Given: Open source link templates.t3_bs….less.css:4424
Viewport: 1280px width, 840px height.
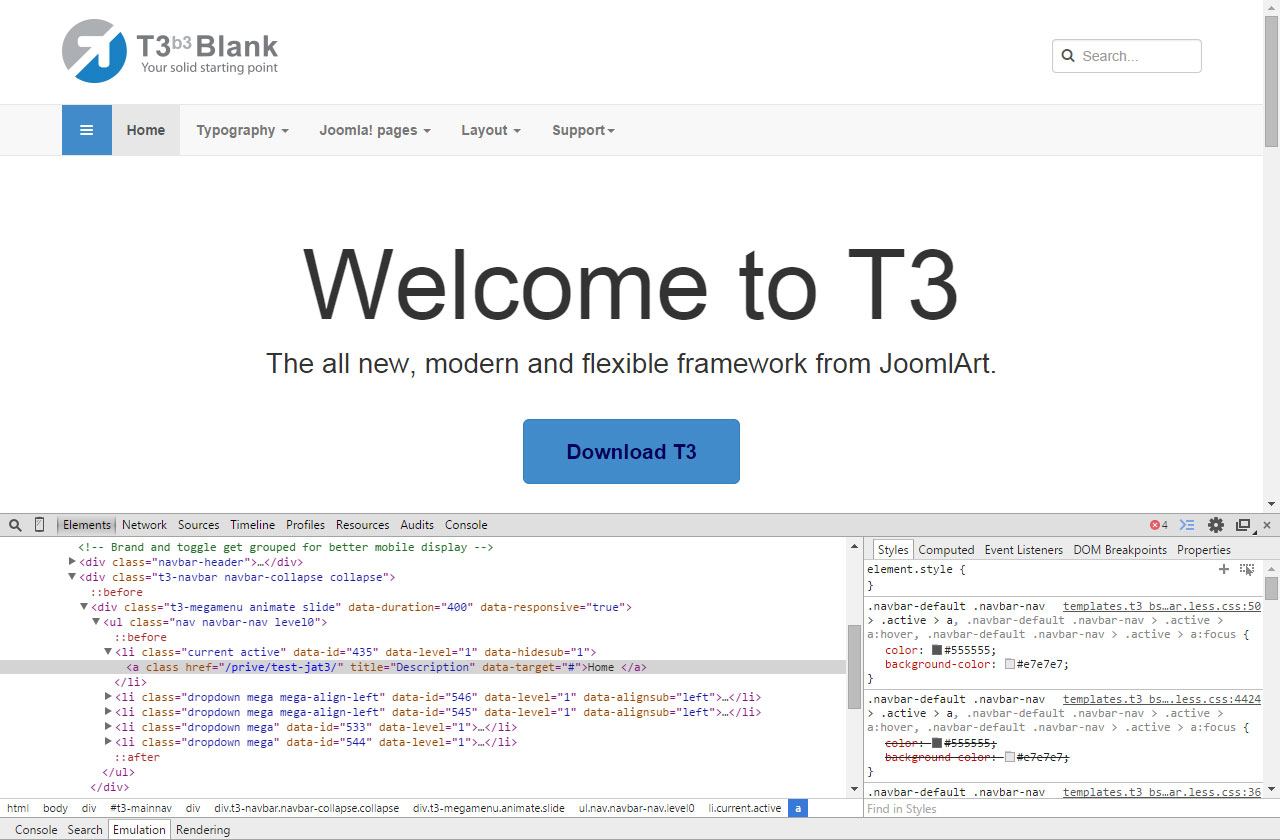Looking at the screenshot, I should click(x=1162, y=699).
